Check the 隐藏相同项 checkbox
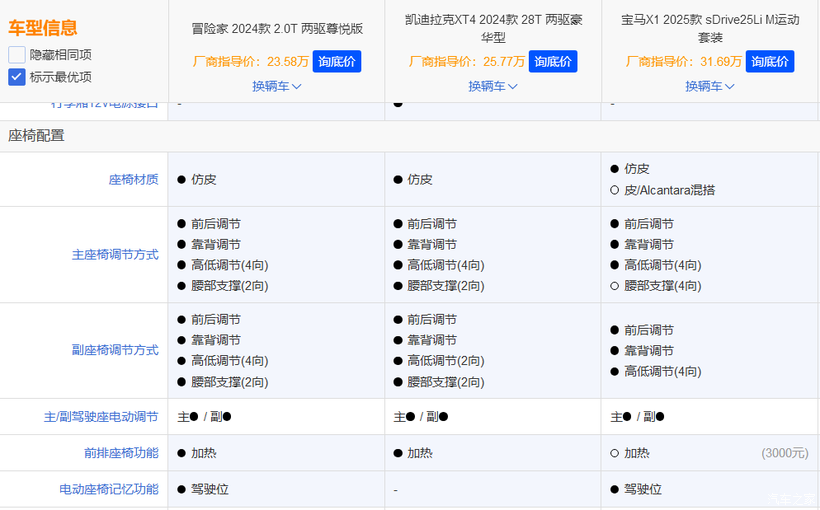This screenshot has height=510, width=820. click(x=17, y=55)
